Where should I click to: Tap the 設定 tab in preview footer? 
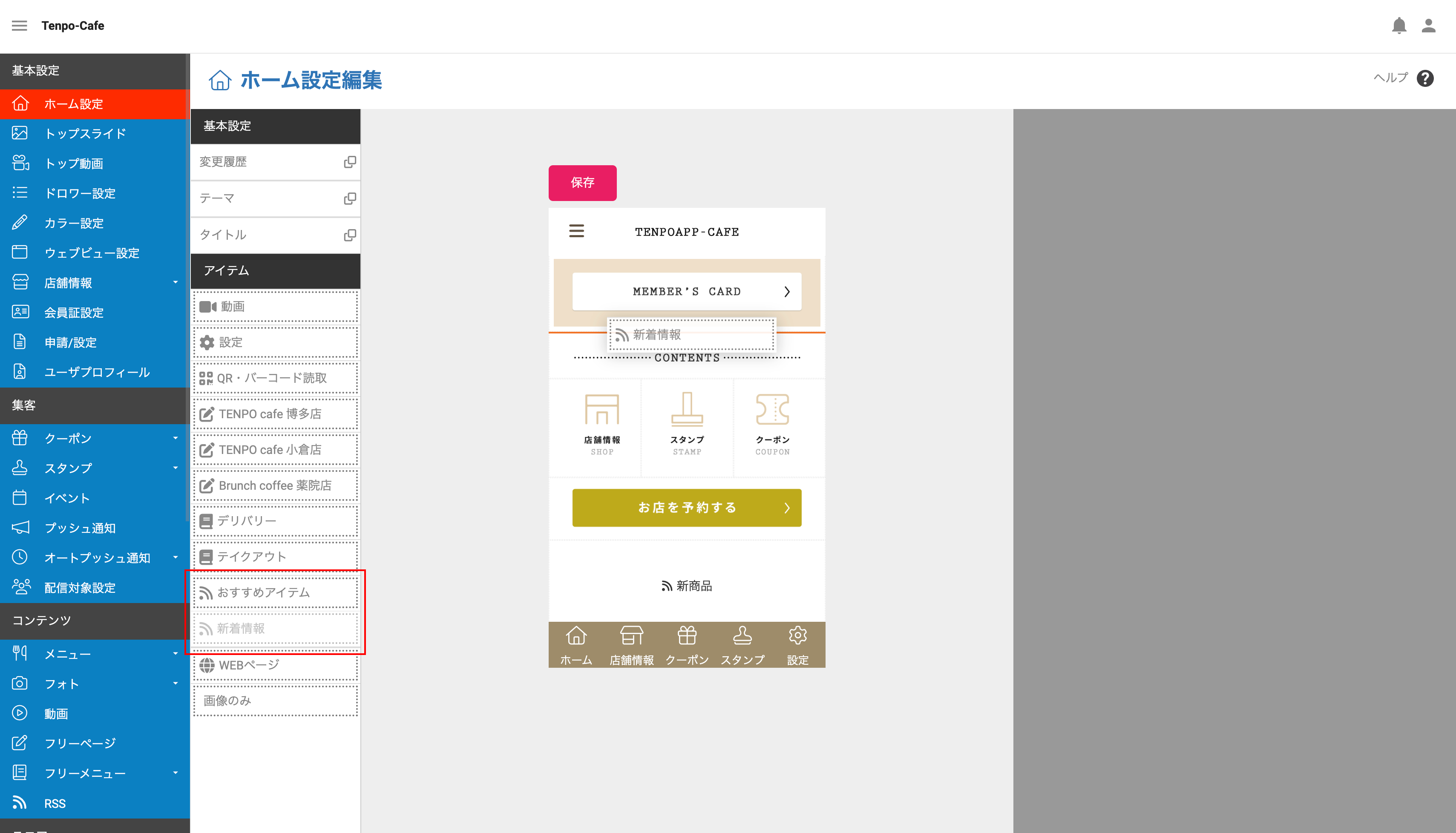pos(797,645)
